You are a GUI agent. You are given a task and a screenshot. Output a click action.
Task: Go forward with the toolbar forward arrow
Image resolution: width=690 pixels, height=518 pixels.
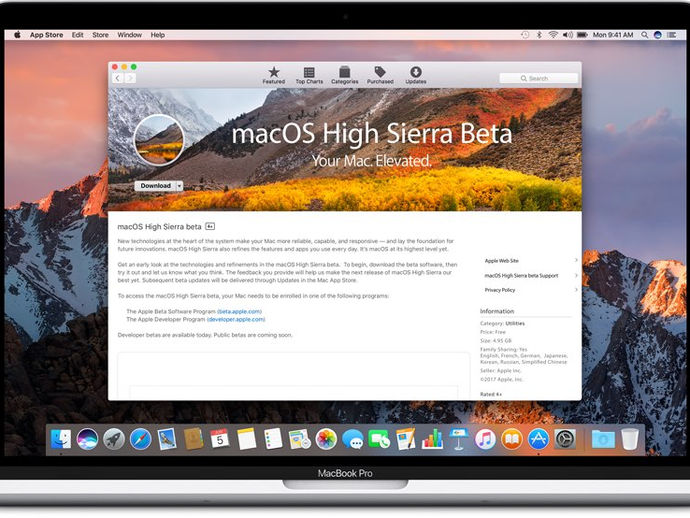tap(130, 78)
